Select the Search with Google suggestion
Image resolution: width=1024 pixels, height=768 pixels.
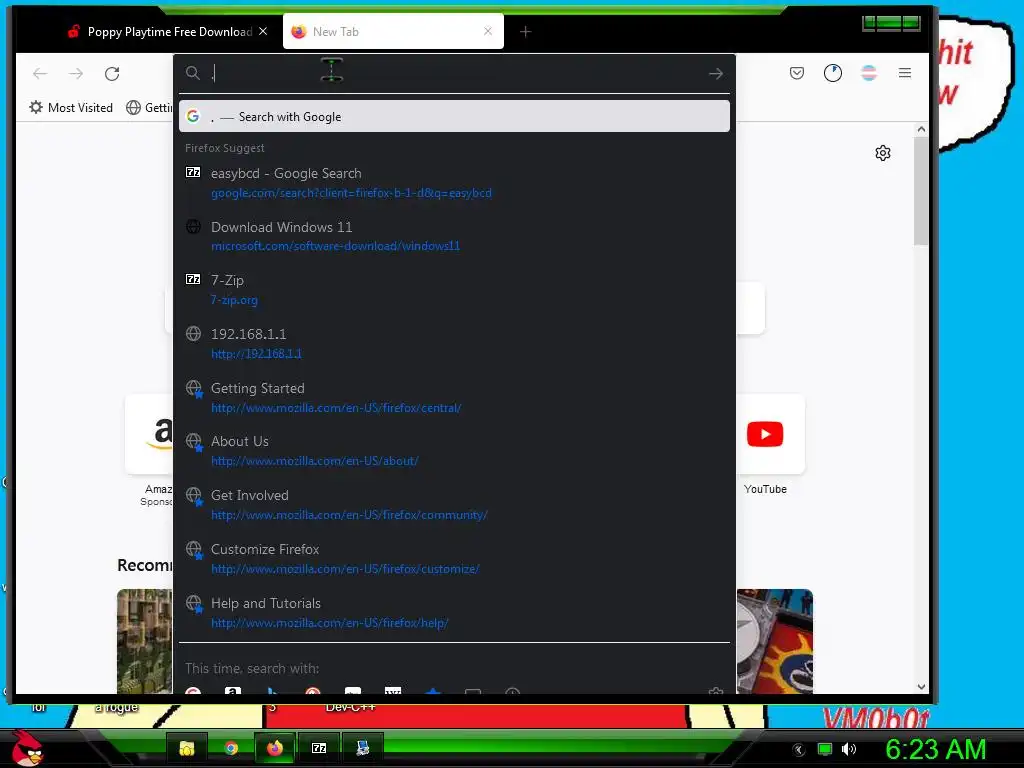(455, 116)
